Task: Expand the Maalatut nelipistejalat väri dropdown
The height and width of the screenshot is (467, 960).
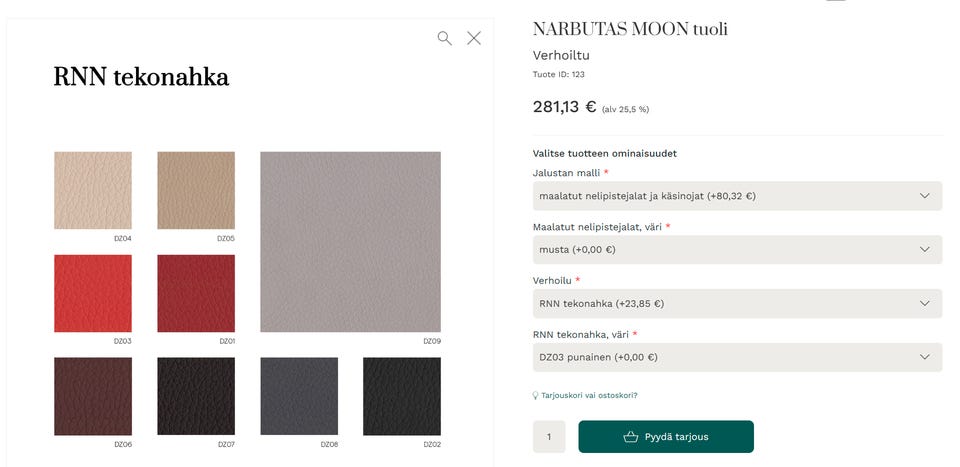Action: [x=737, y=250]
